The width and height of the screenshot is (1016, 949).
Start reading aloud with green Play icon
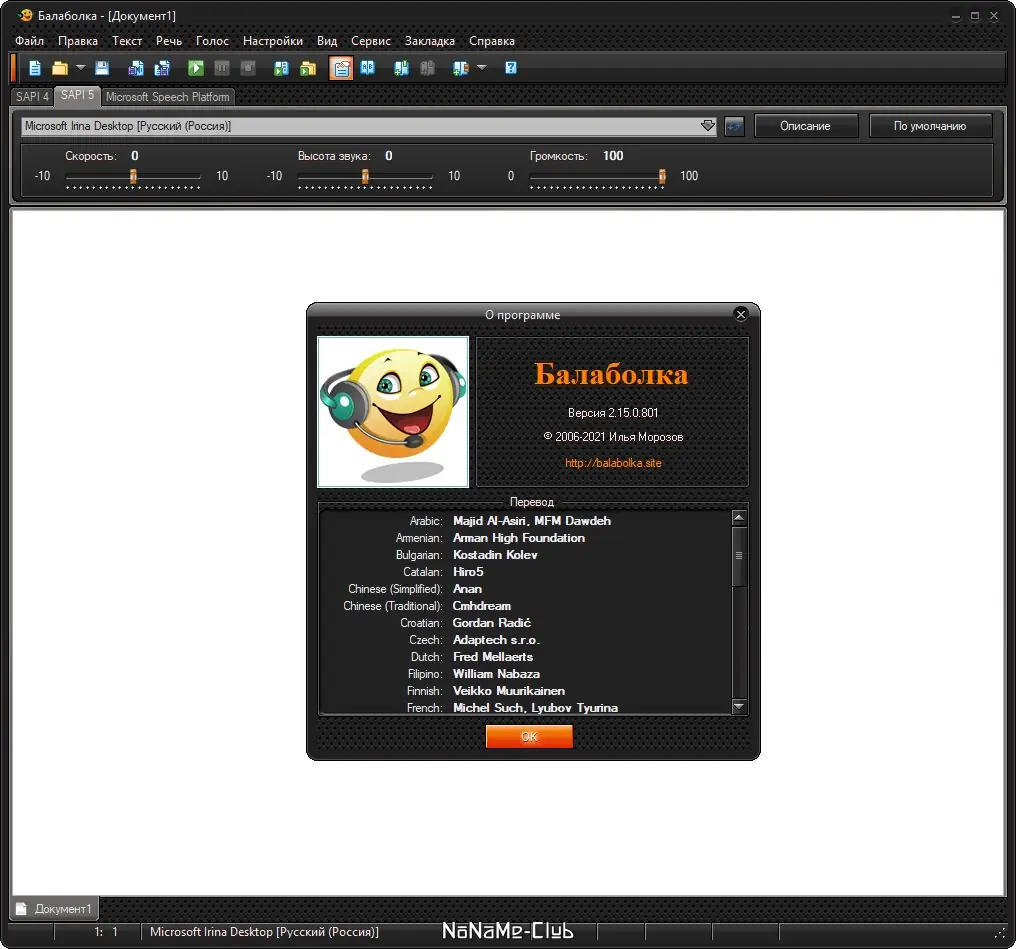[x=196, y=68]
